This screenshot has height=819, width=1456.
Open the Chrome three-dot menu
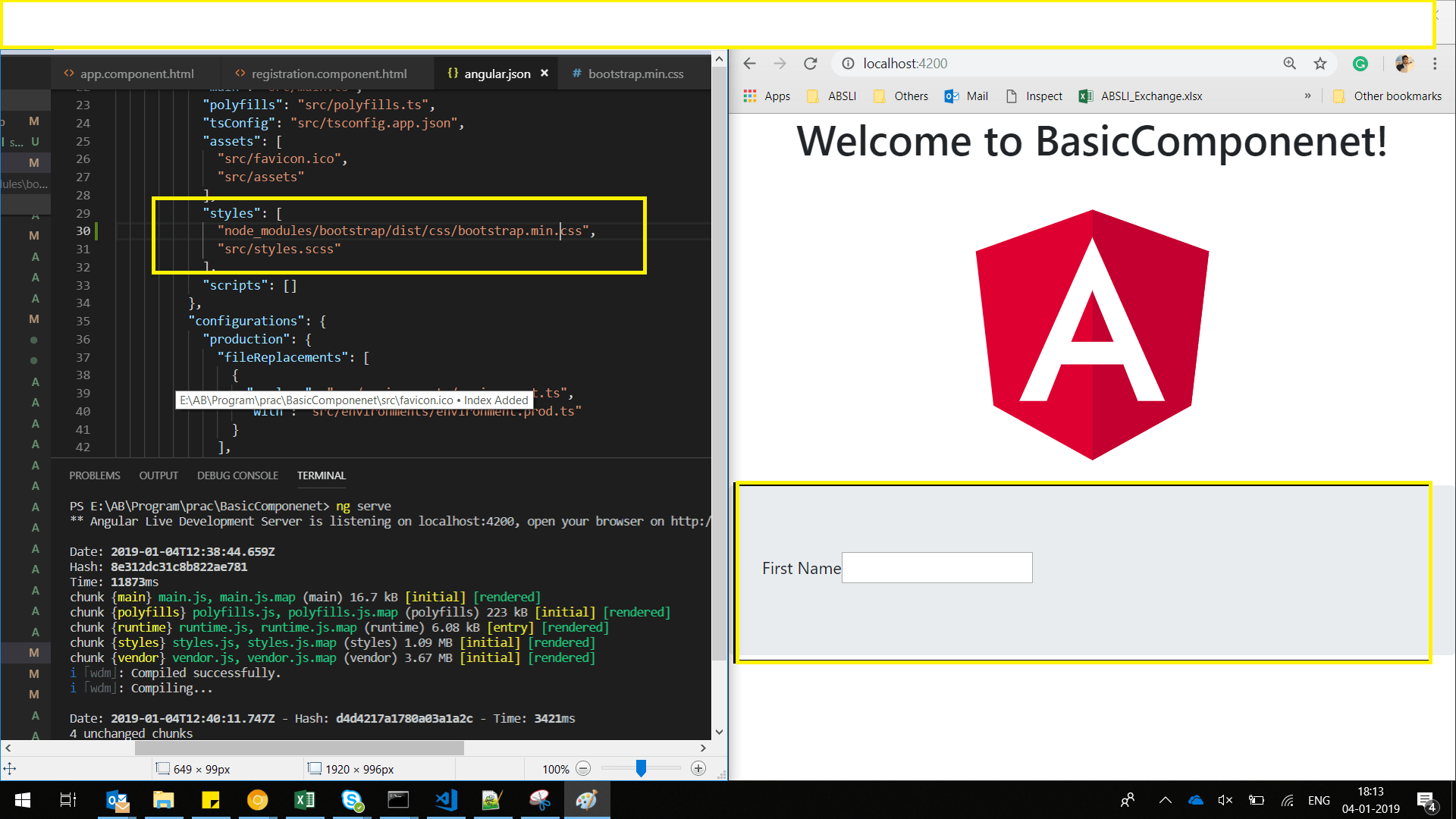coord(1435,64)
